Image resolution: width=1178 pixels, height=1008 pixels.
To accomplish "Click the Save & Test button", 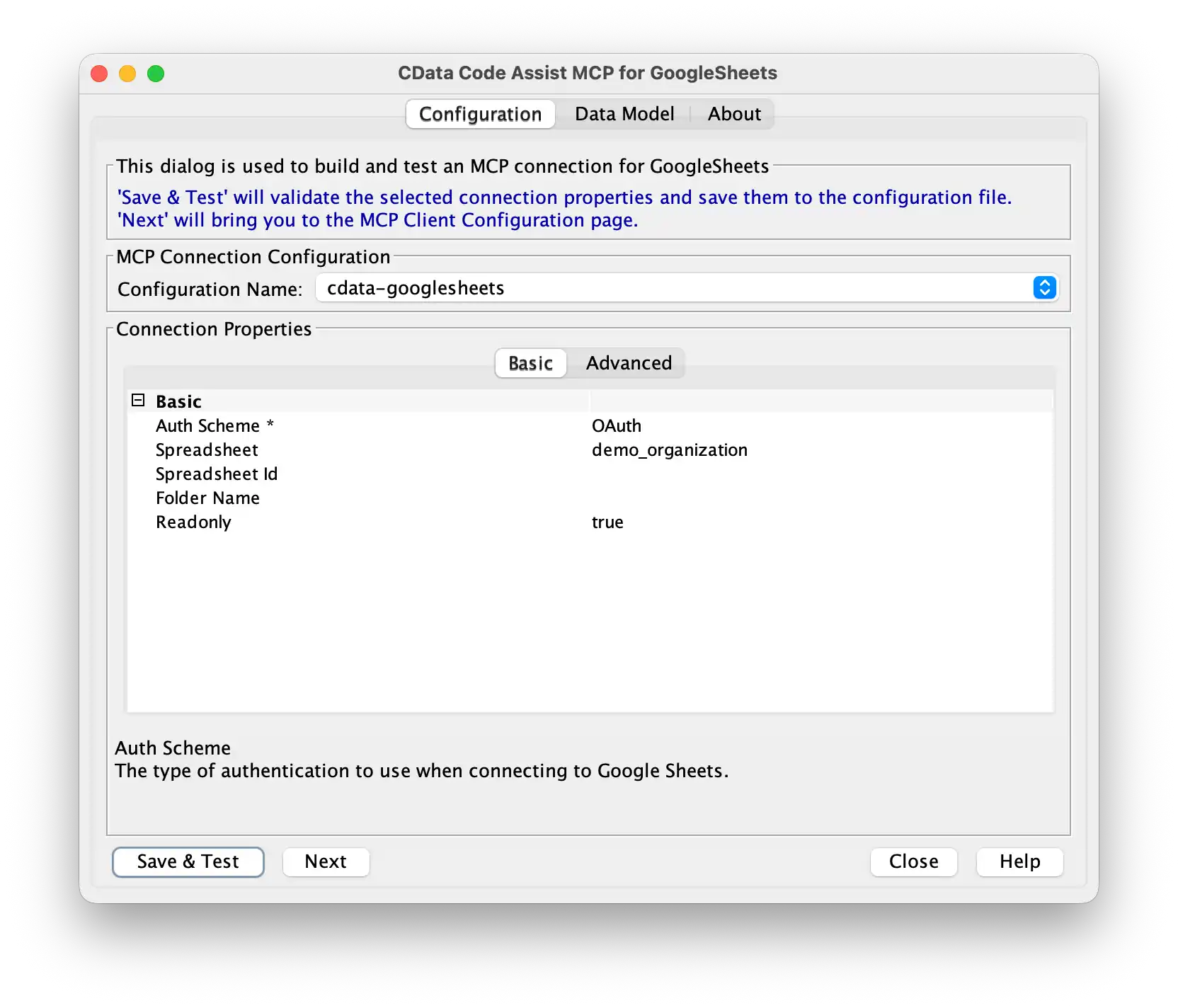I will click(x=188, y=861).
